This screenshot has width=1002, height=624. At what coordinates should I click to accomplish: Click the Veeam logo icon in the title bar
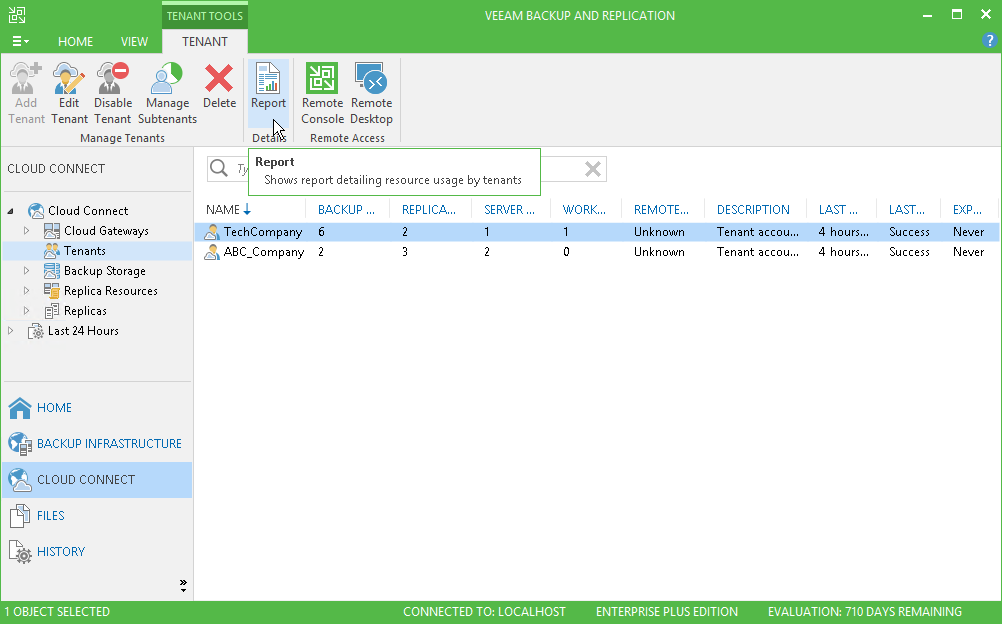[x=17, y=15]
